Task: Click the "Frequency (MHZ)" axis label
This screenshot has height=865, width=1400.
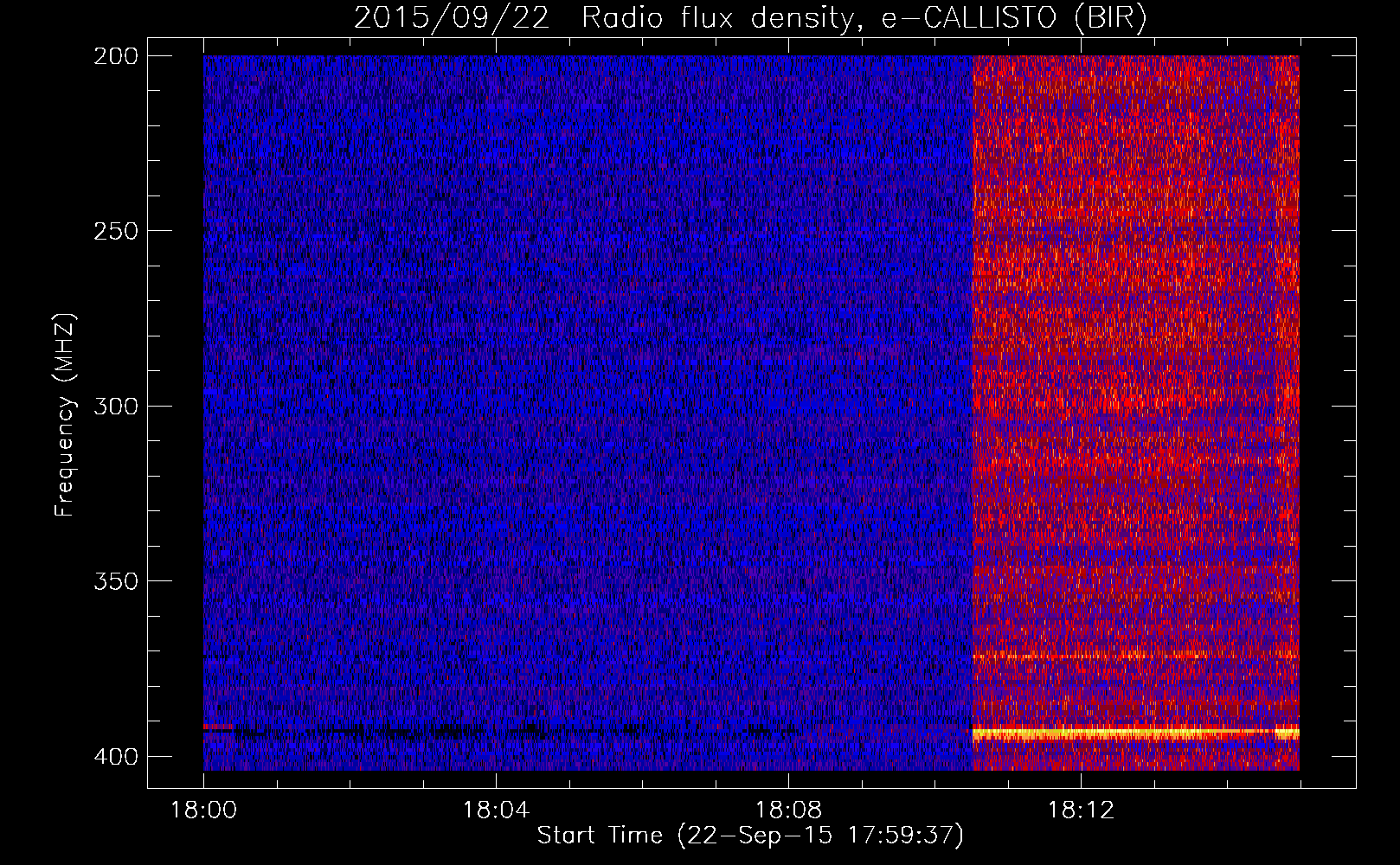Action: tap(65, 414)
